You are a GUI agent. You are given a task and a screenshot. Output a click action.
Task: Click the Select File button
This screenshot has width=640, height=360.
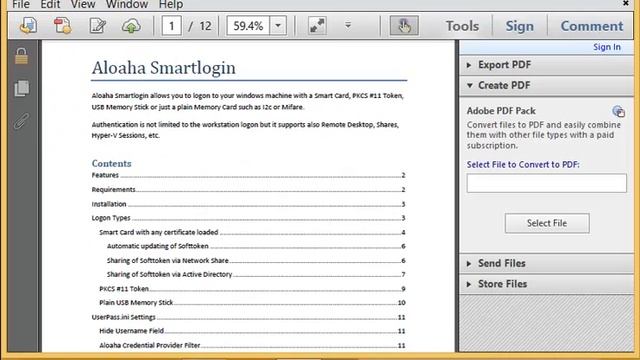pyautogui.click(x=547, y=223)
